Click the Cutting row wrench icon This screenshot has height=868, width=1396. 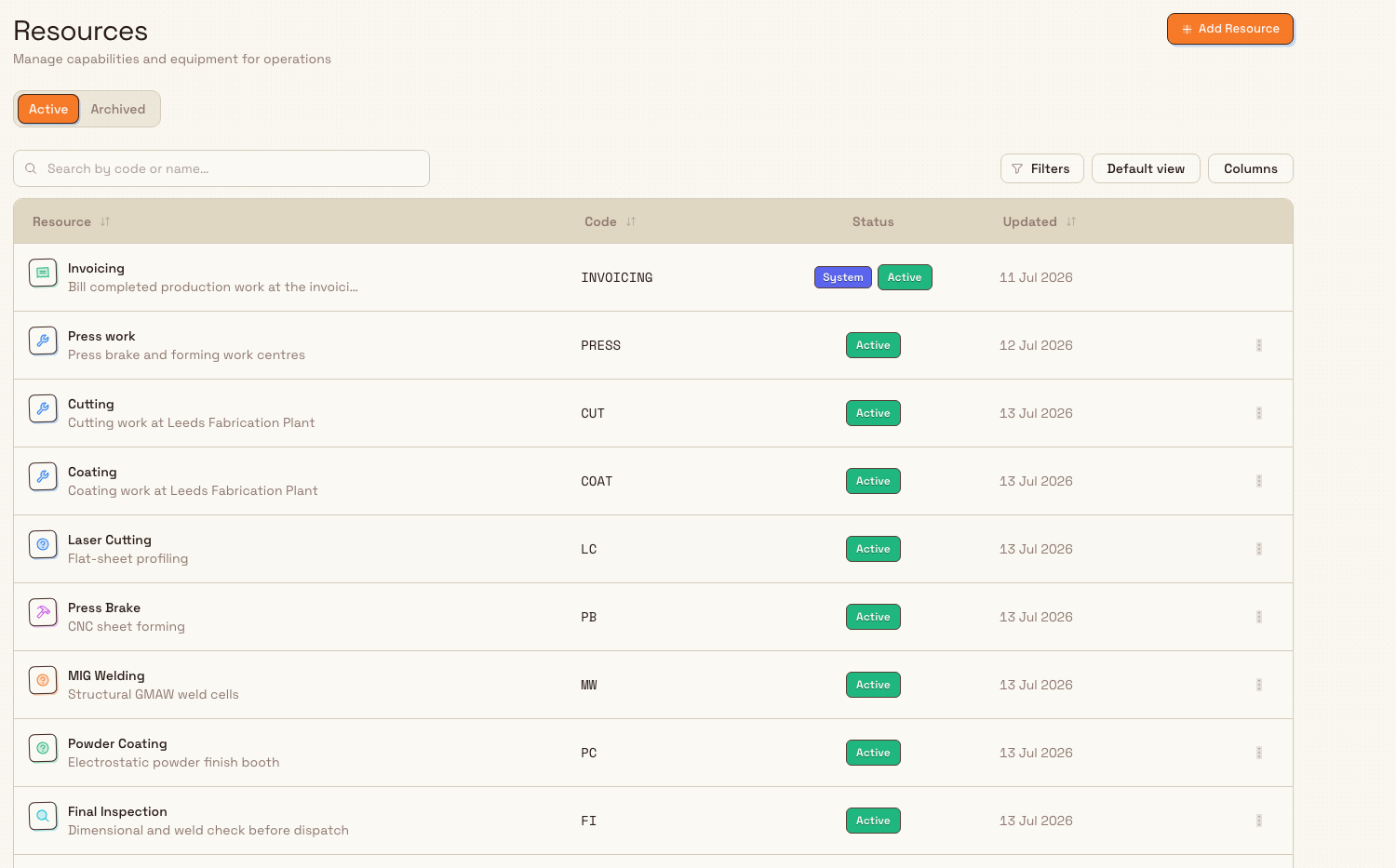point(43,409)
